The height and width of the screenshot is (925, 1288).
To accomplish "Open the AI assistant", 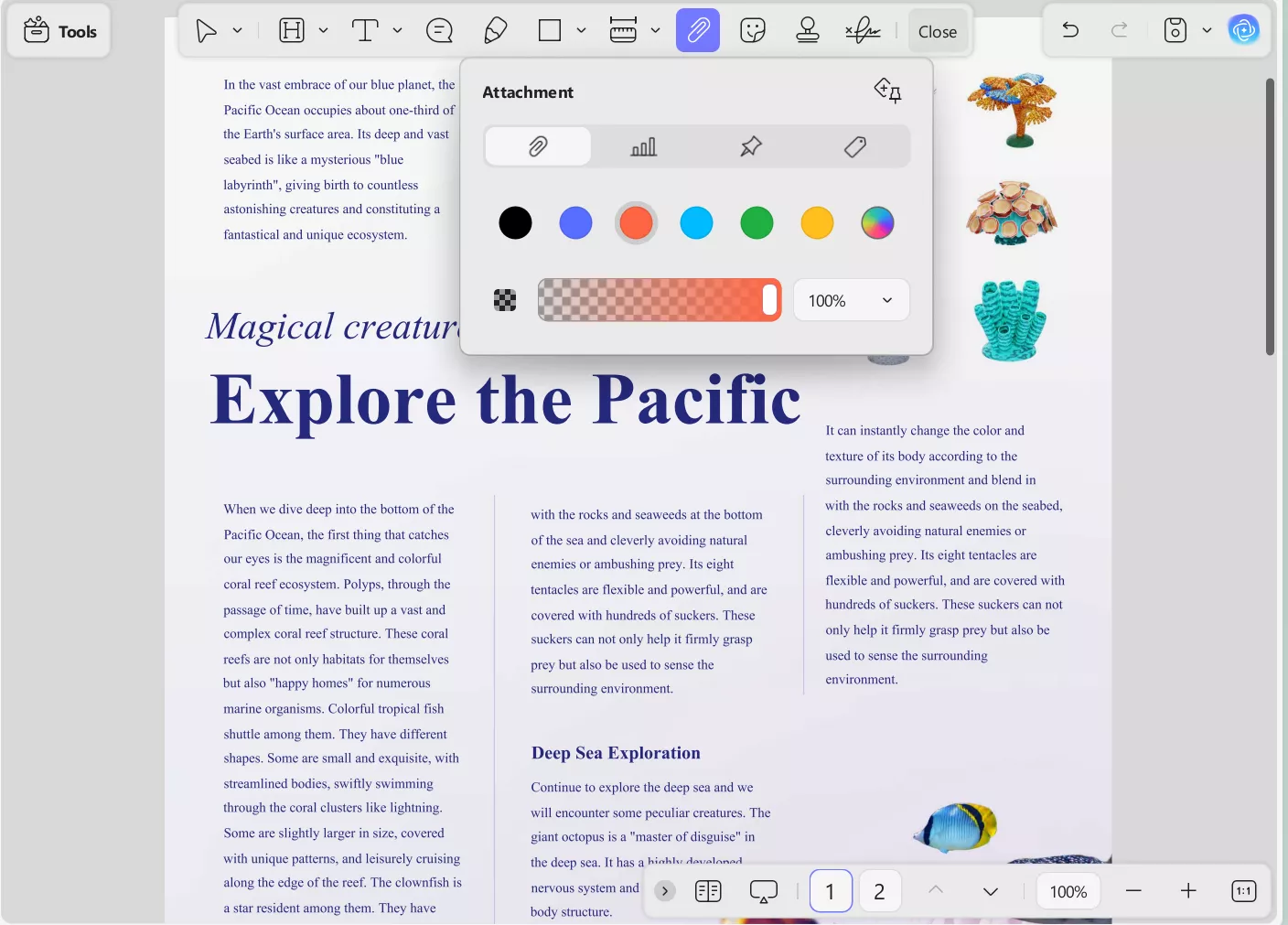I will tap(1244, 30).
